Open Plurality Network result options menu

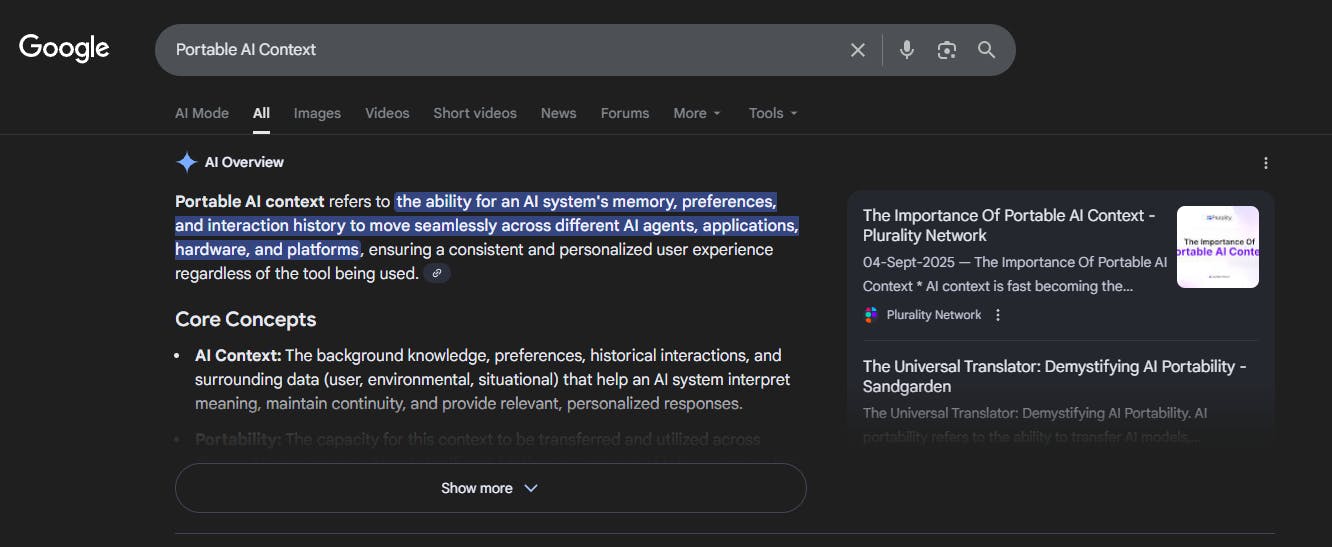coord(997,315)
